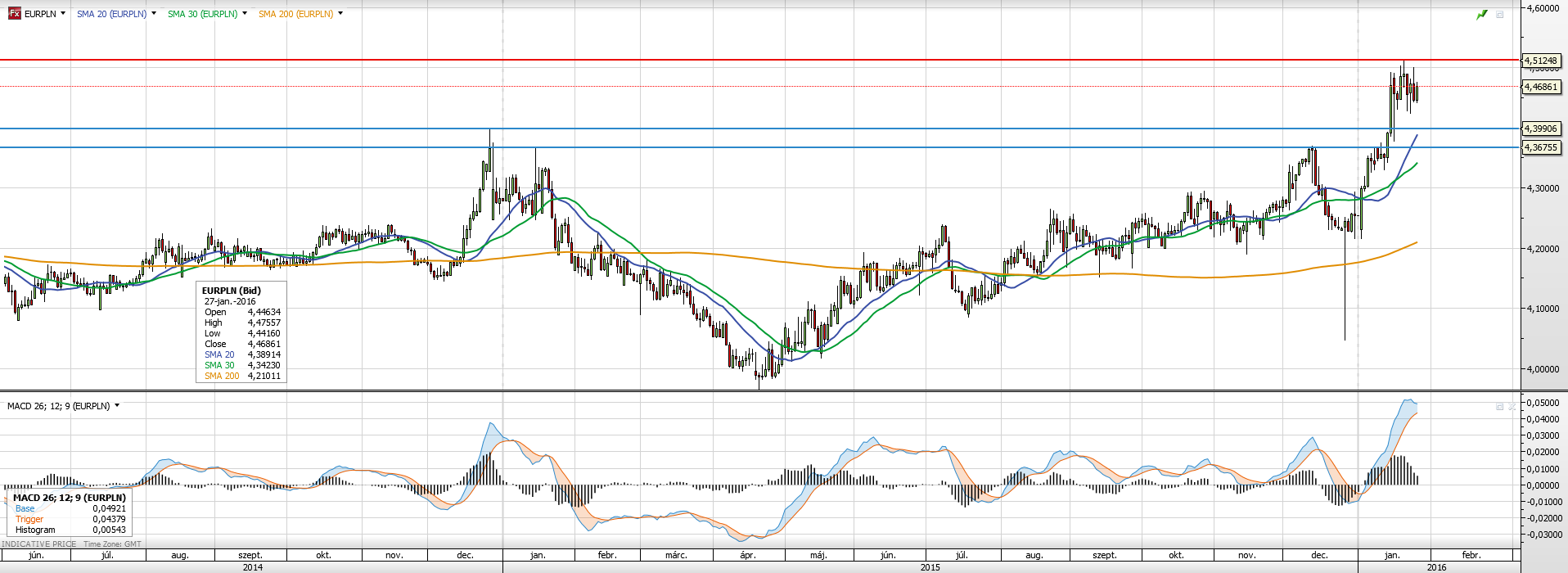Click the EURPLN series label
Viewport: 1568px width, 573px height.
pyautogui.click(x=40, y=14)
